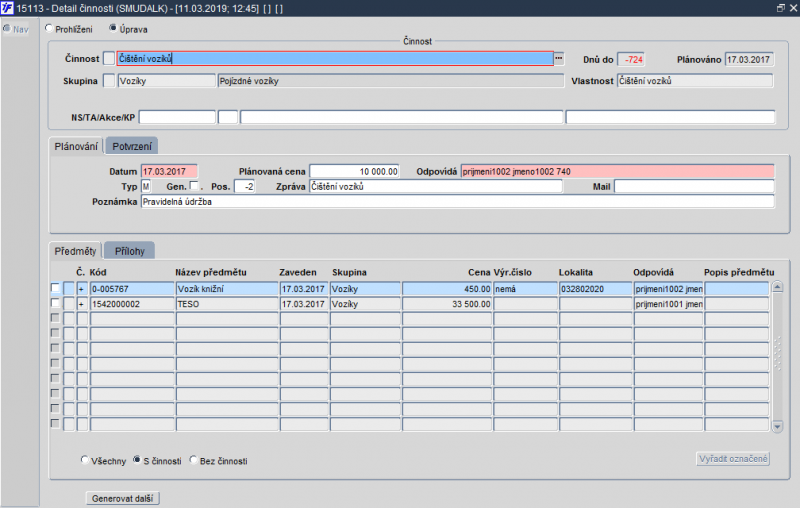Select the Nav radio button

7,29
